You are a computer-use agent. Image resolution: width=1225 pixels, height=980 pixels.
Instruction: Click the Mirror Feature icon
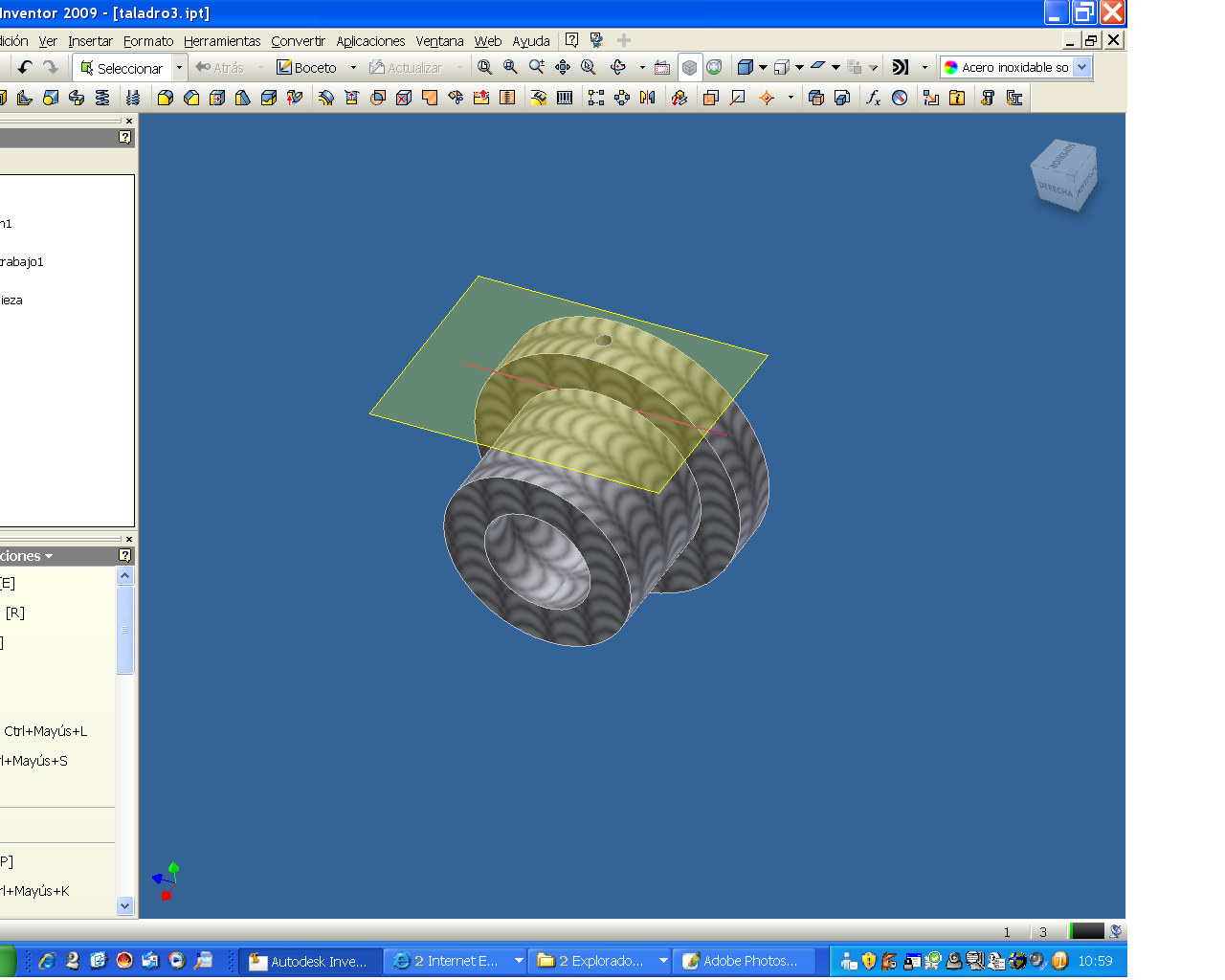(x=648, y=98)
